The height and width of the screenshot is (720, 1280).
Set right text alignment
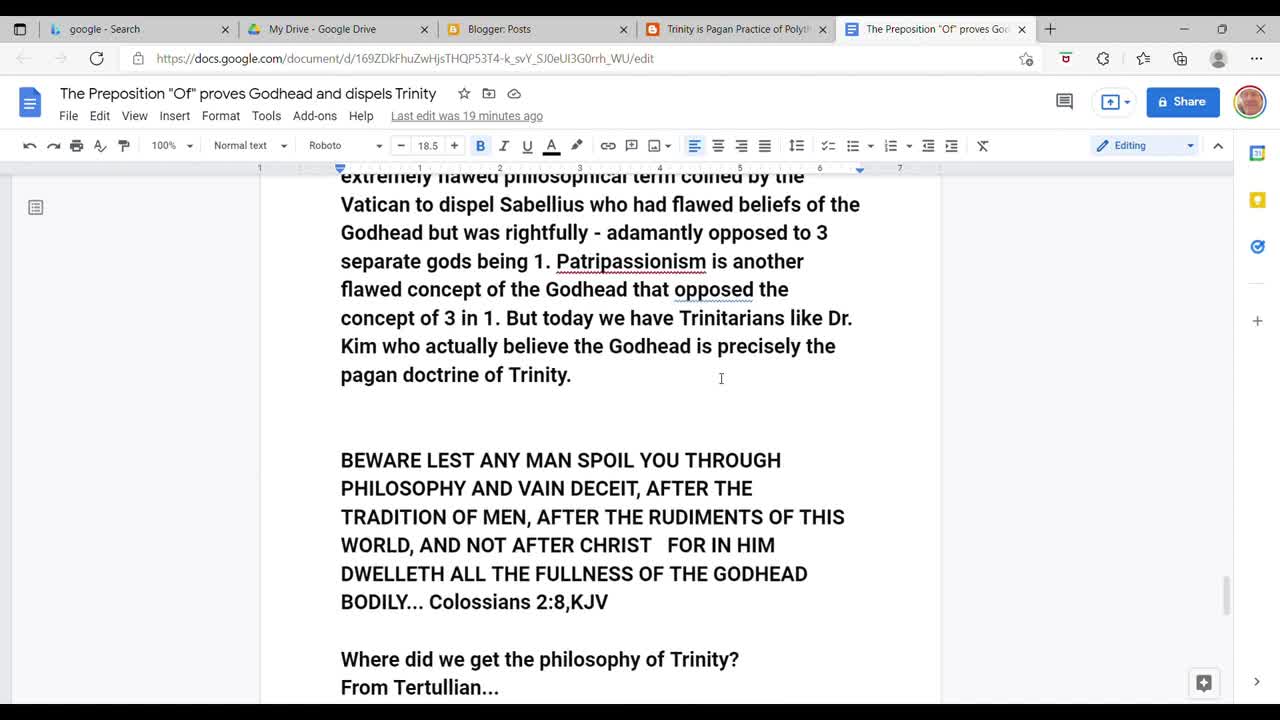coord(741,146)
